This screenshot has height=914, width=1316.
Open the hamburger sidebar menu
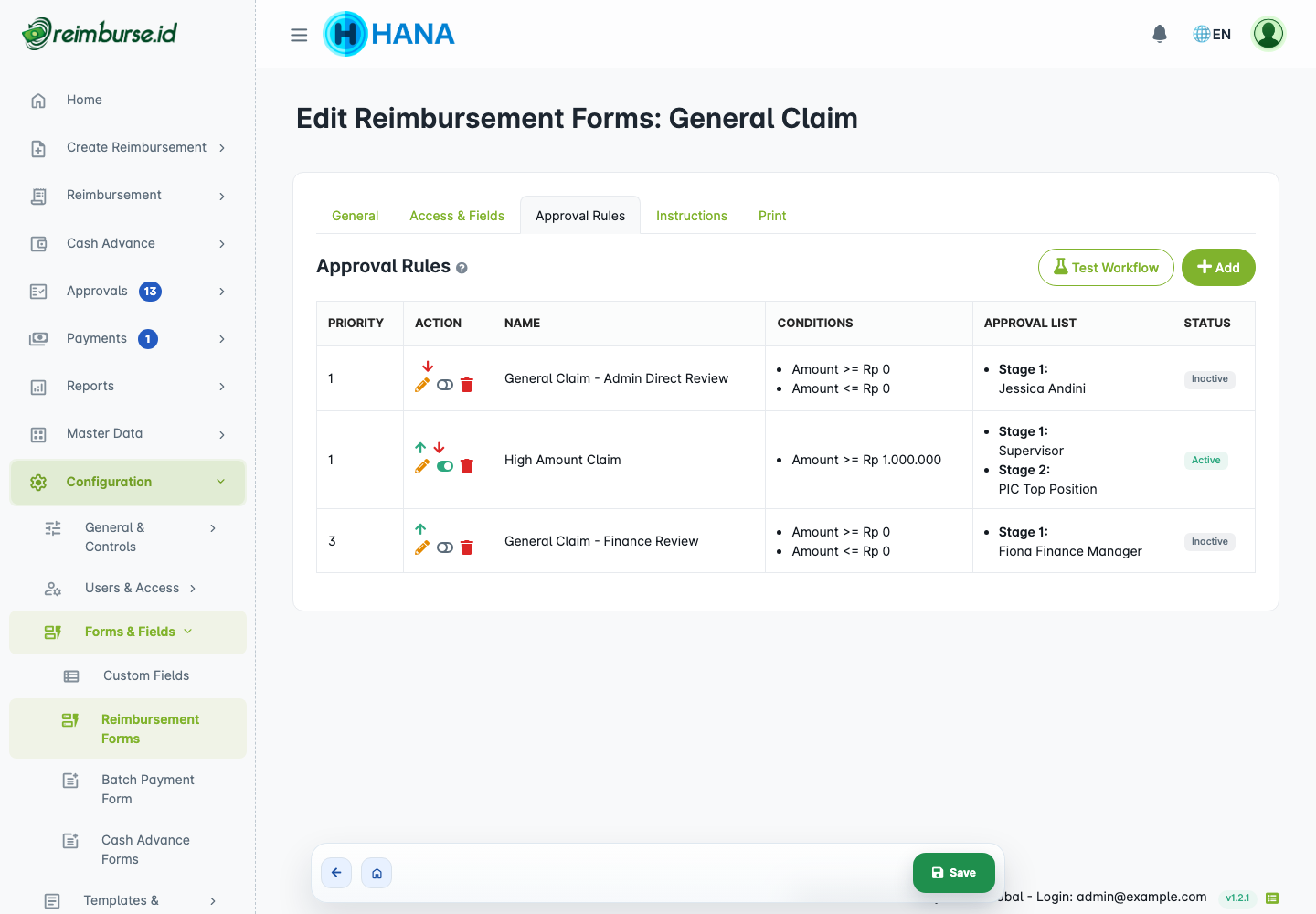[x=299, y=35]
